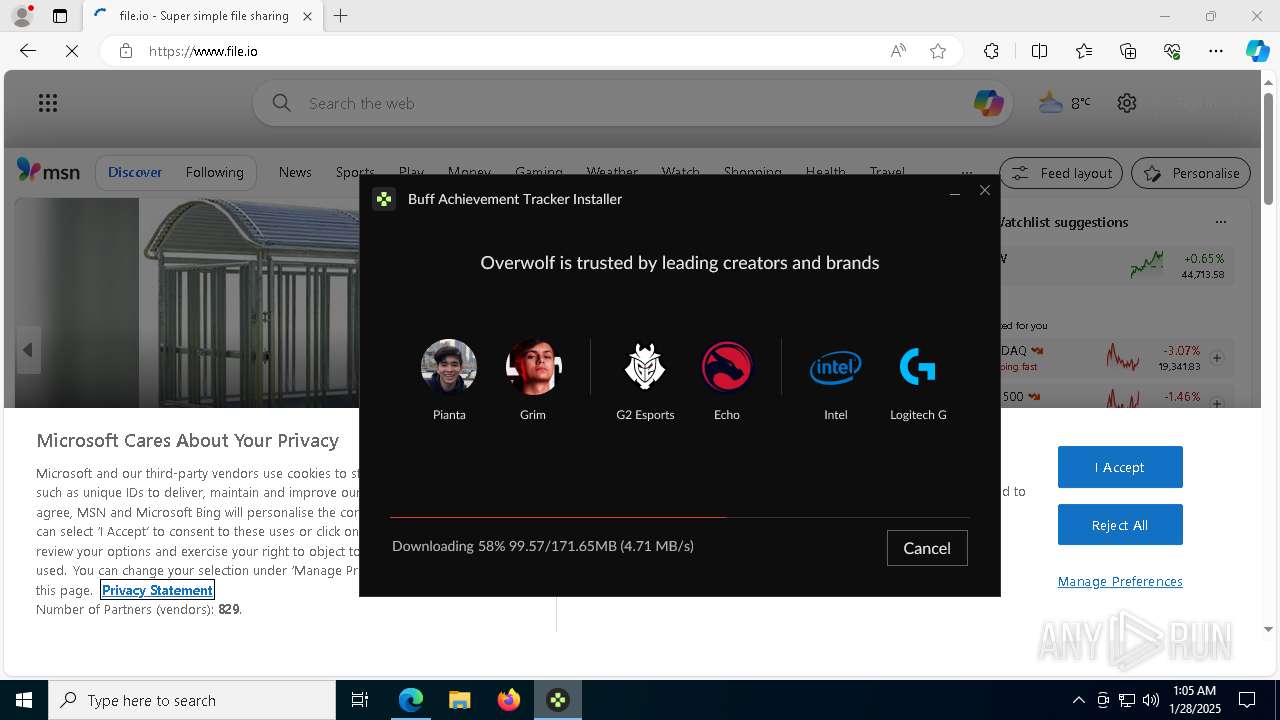This screenshot has width=1280, height=720.
Task: Open notification center
Action: point(1247,700)
